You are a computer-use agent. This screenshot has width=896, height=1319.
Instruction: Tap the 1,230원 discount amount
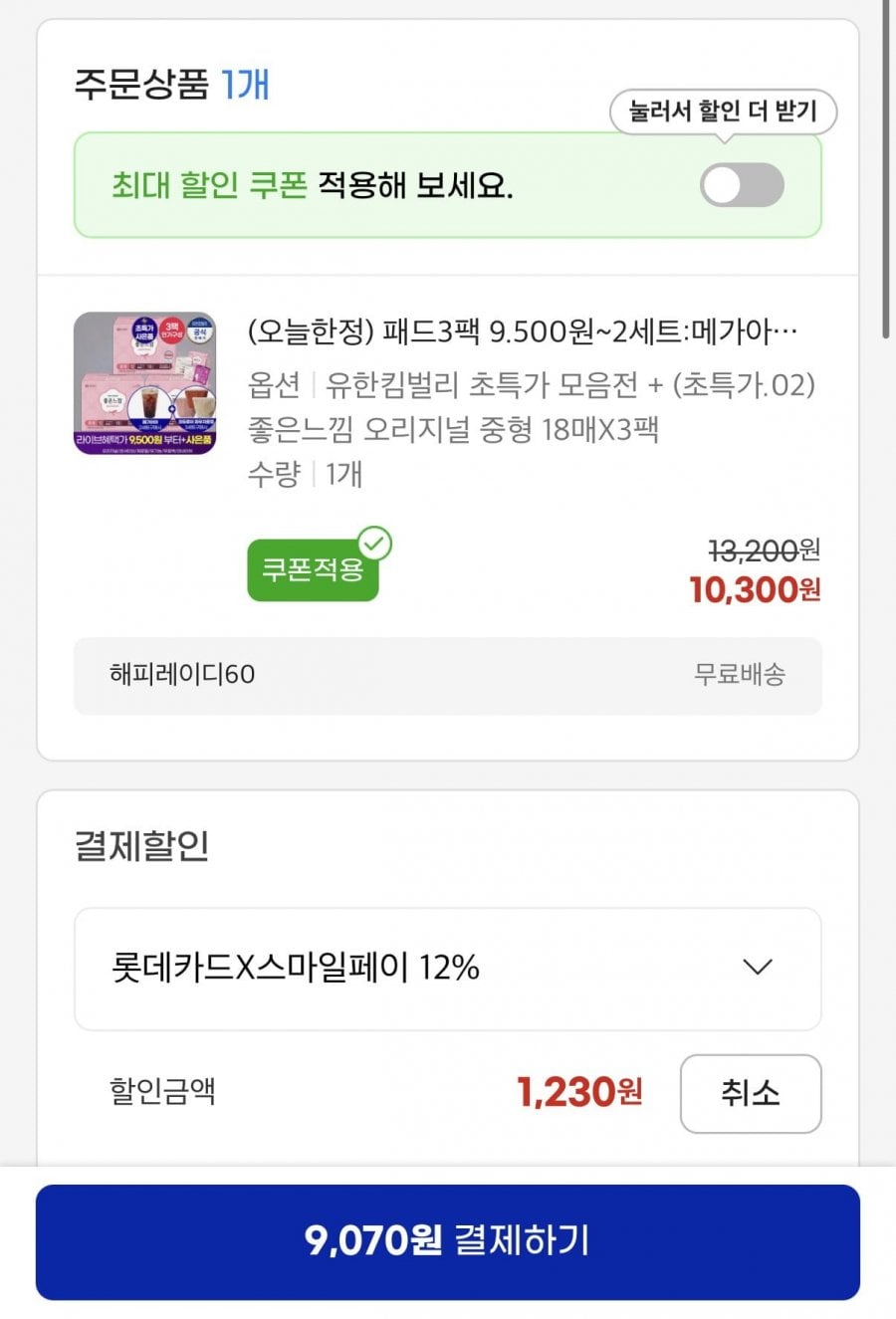pos(579,1093)
